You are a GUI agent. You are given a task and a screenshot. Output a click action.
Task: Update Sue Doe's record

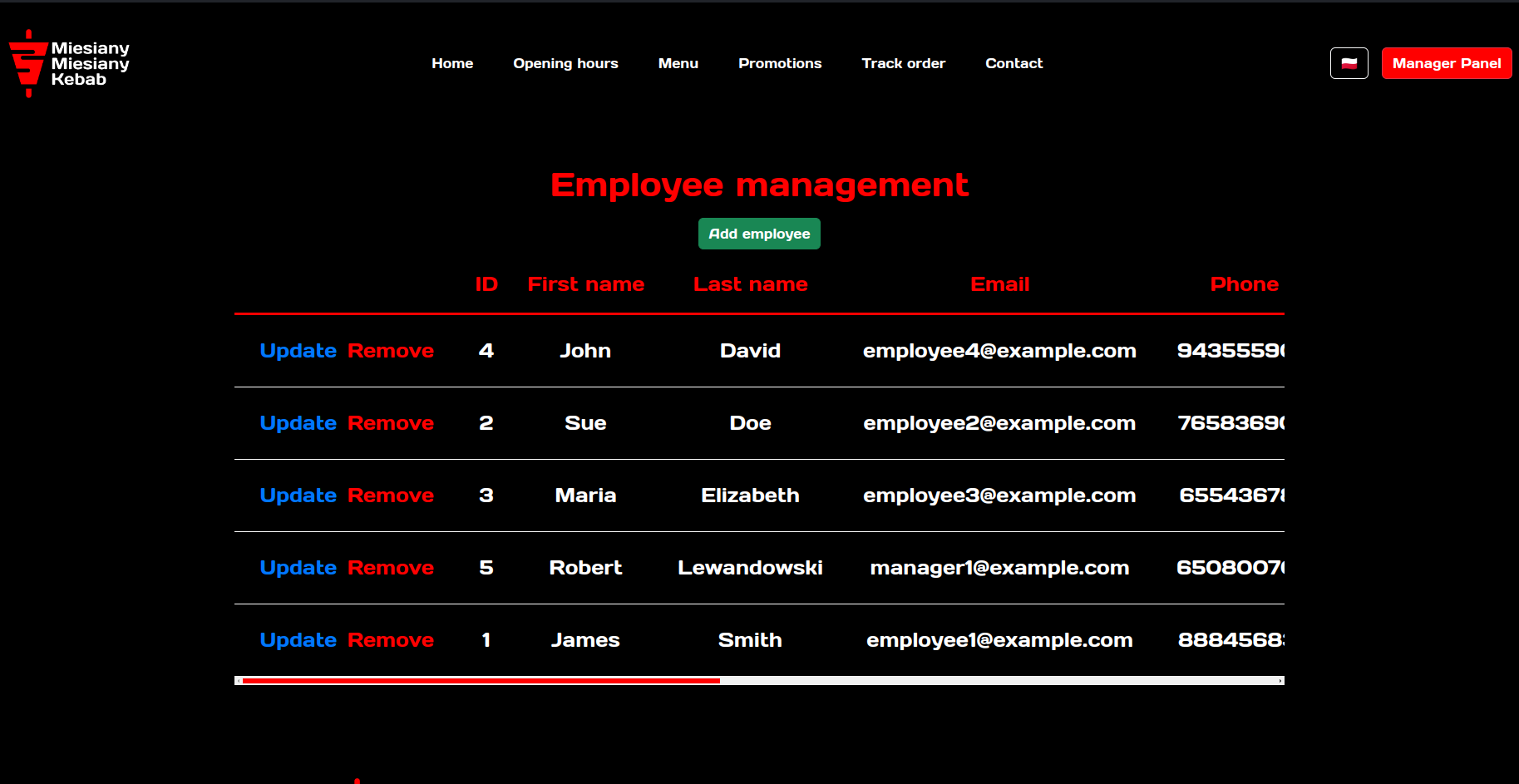(298, 423)
